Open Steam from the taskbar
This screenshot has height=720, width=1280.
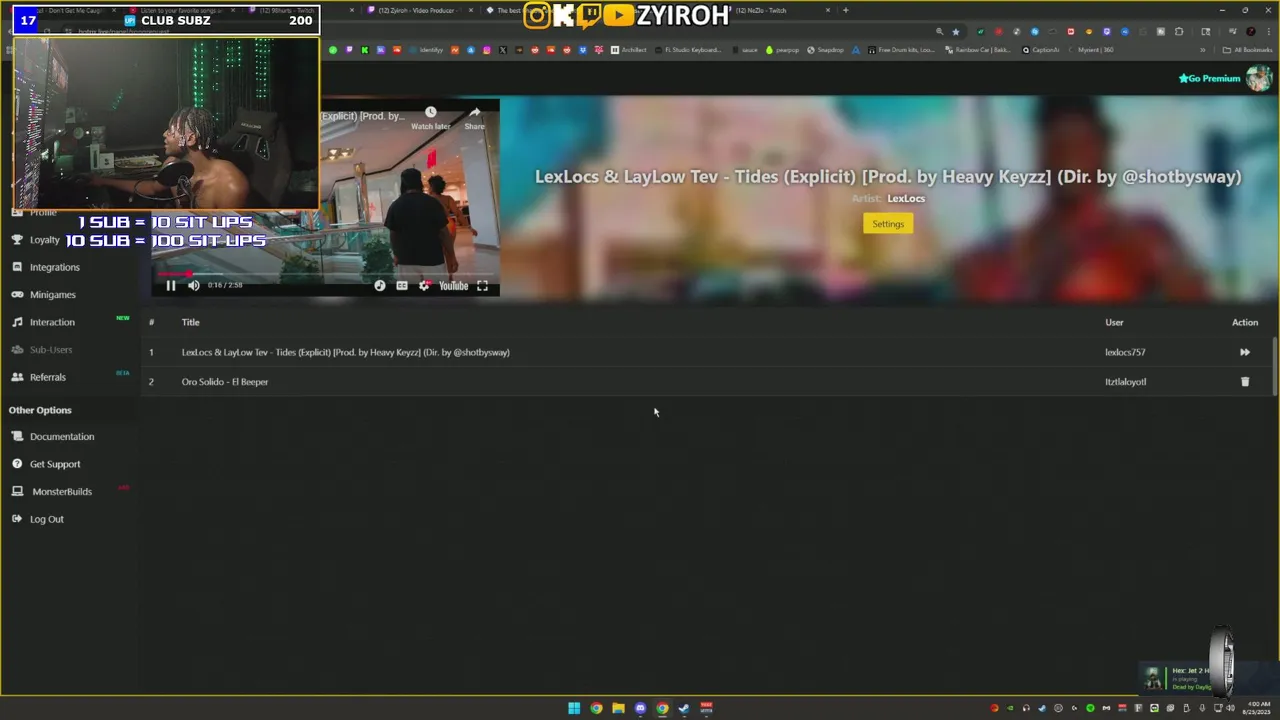coord(684,709)
